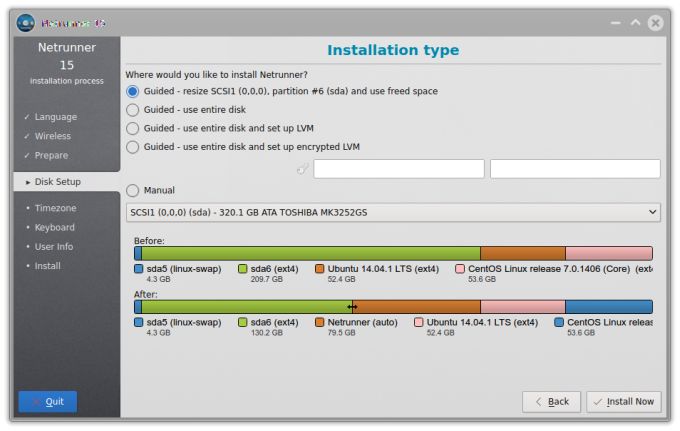Screen dimensions: 680x431
Task: Click the Install Now button
Action: 624,402
